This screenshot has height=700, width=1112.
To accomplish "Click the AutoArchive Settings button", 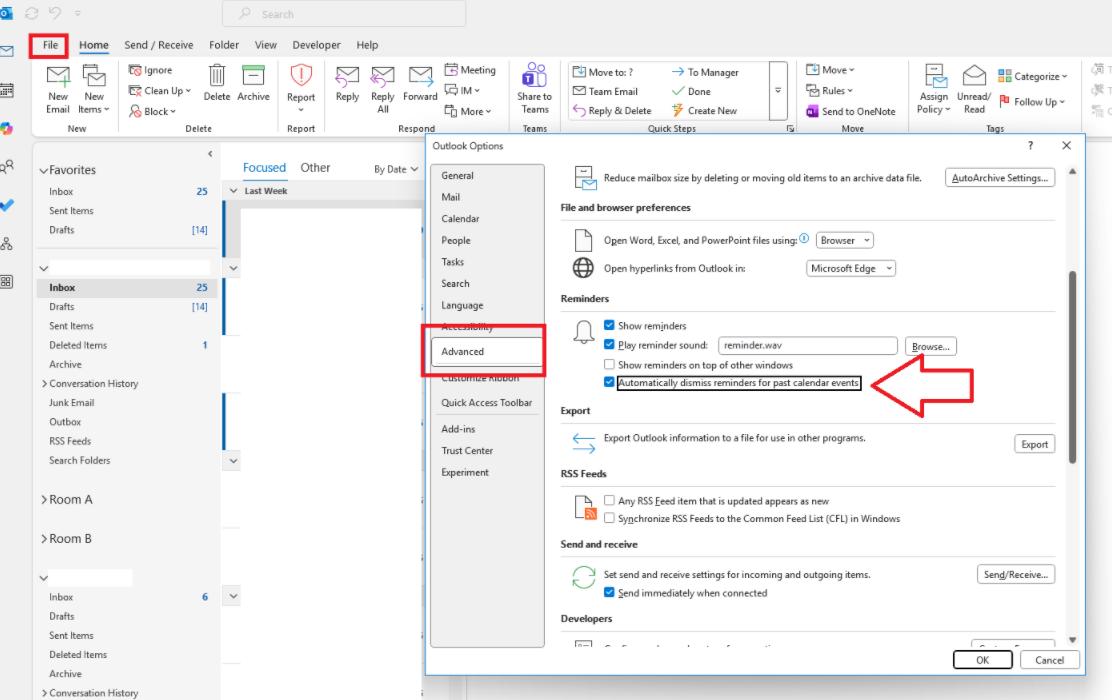I will coord(1000,178).
